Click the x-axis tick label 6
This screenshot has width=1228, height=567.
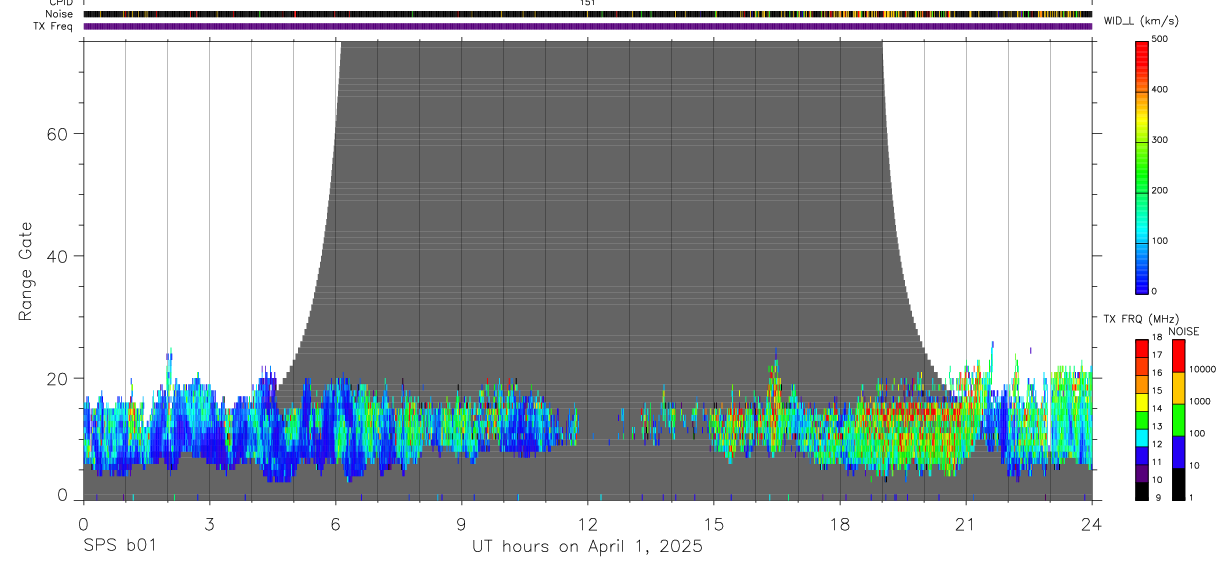pos(335,523)
